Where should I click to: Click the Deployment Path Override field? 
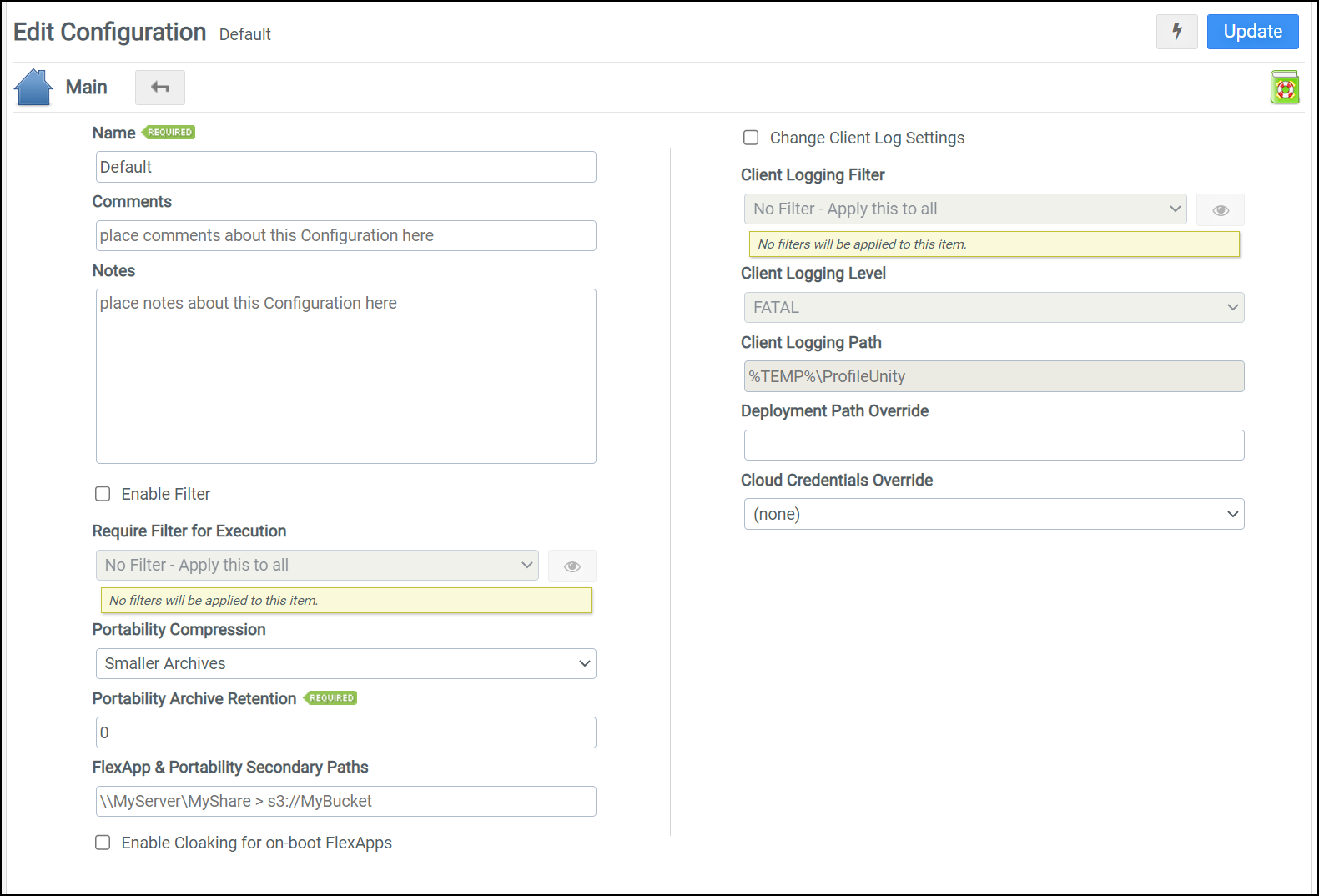(x=994, y=445)
